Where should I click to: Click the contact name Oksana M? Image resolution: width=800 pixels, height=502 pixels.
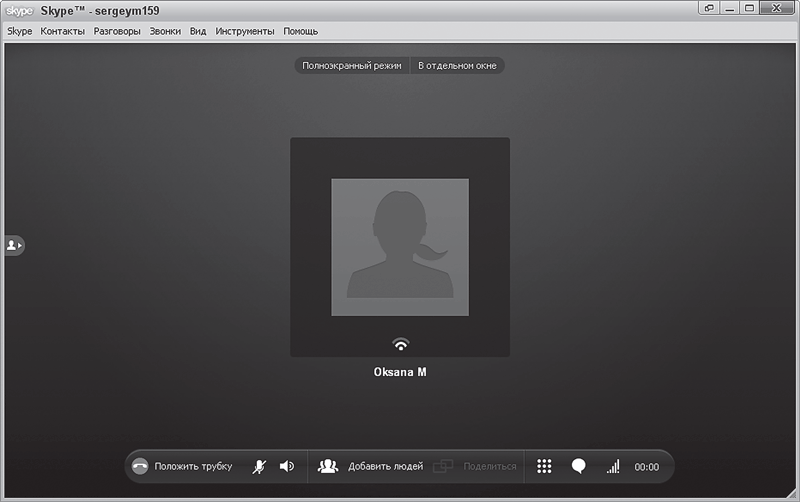(400, 372)
